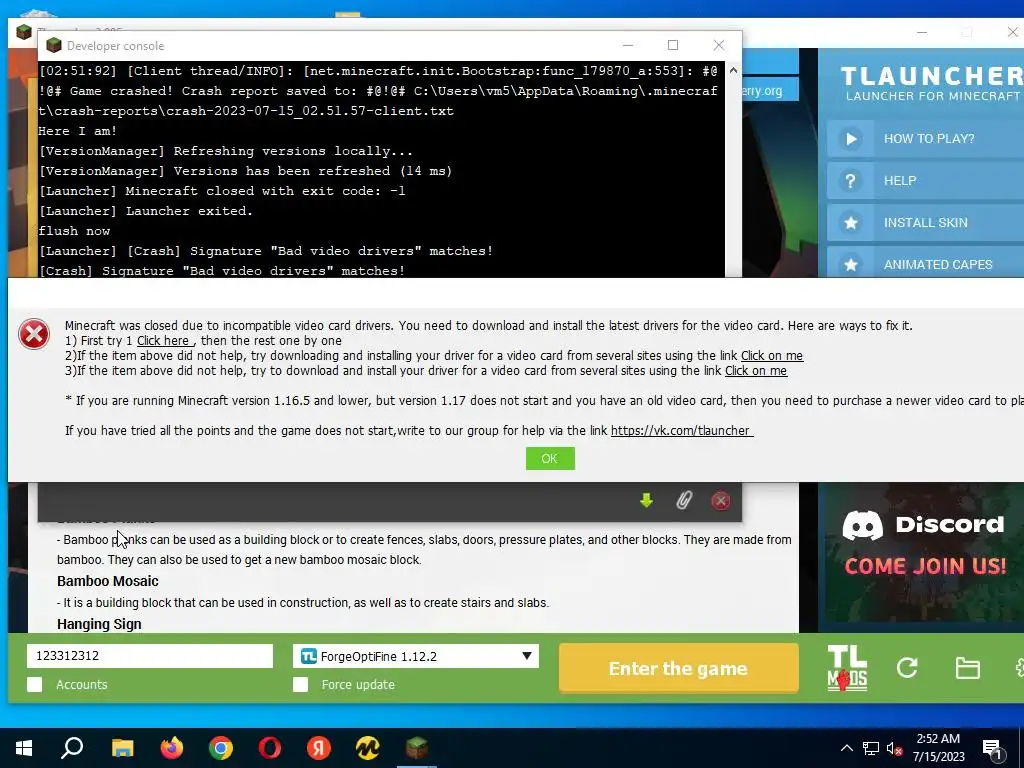Click the yellow M app icon in taskbar

(368, 748)
